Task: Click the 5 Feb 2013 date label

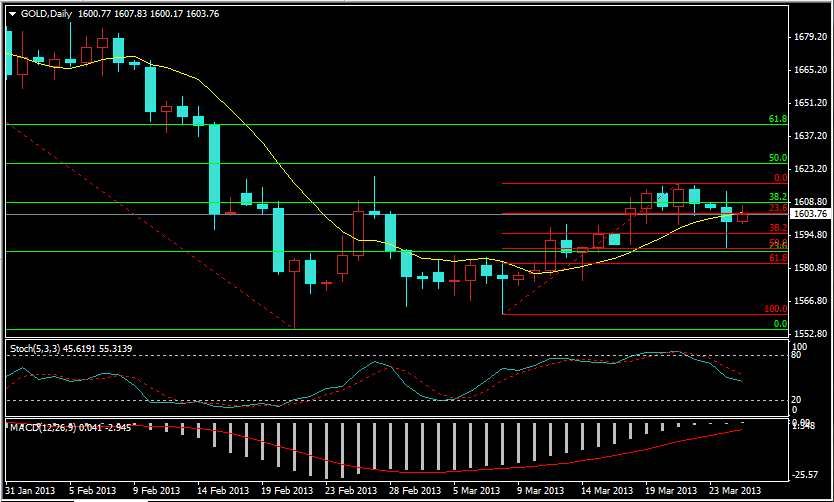Action: coord(93,490)
